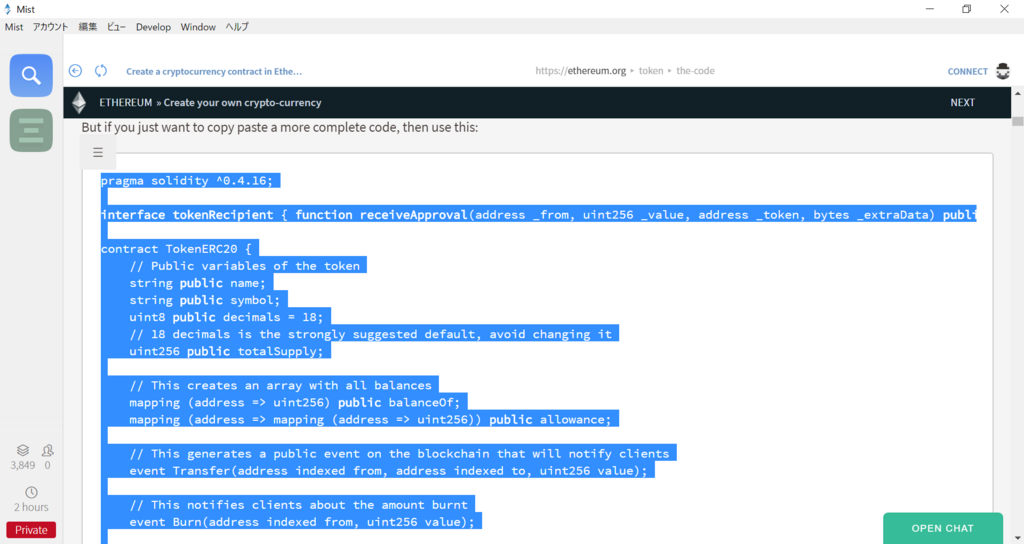Click the account avatar next to CONNECT

1002,71
